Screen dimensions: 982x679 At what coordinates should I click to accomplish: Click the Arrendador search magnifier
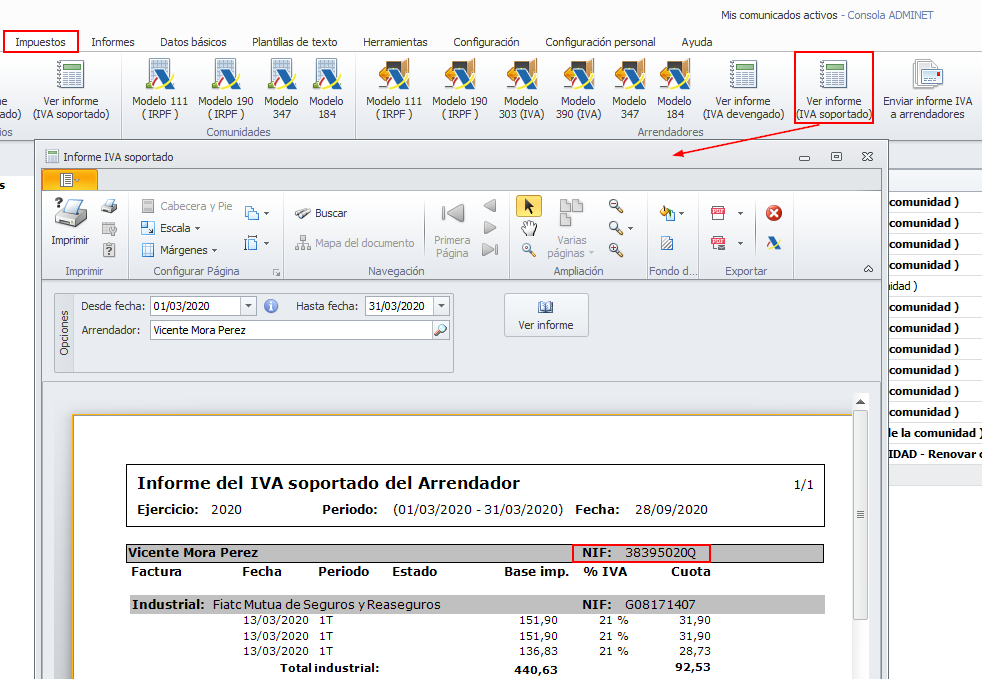click(x=440, y=330)
